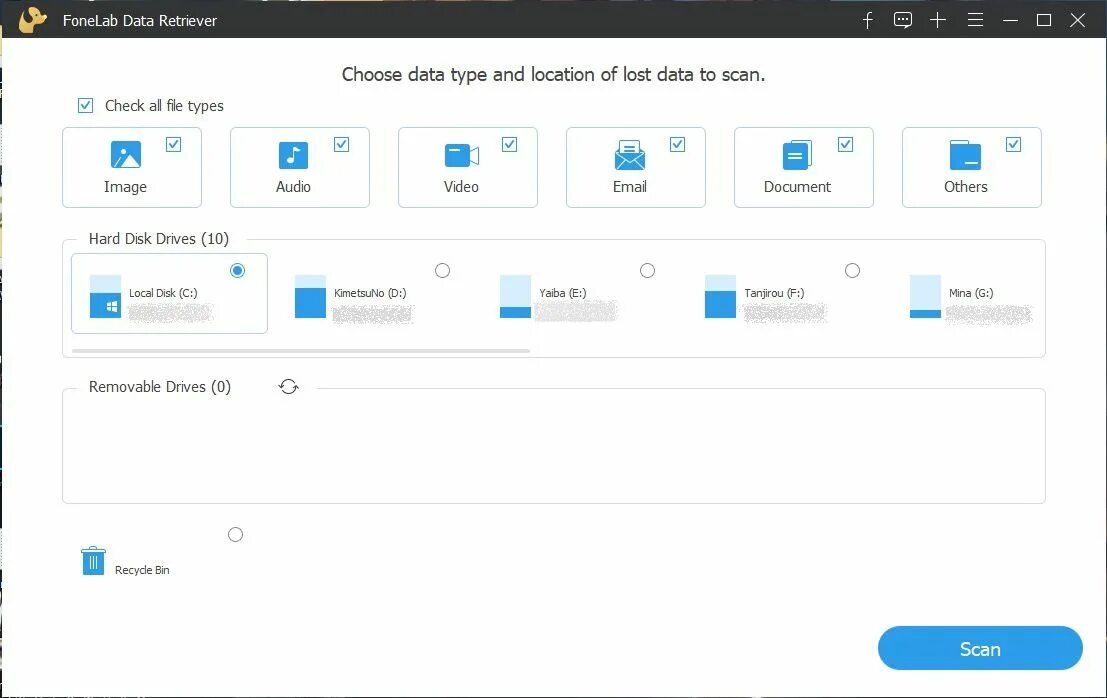Start scanning with the Scan button
The height and width of the screenshot is (698, 1107).
pos(980,648)
